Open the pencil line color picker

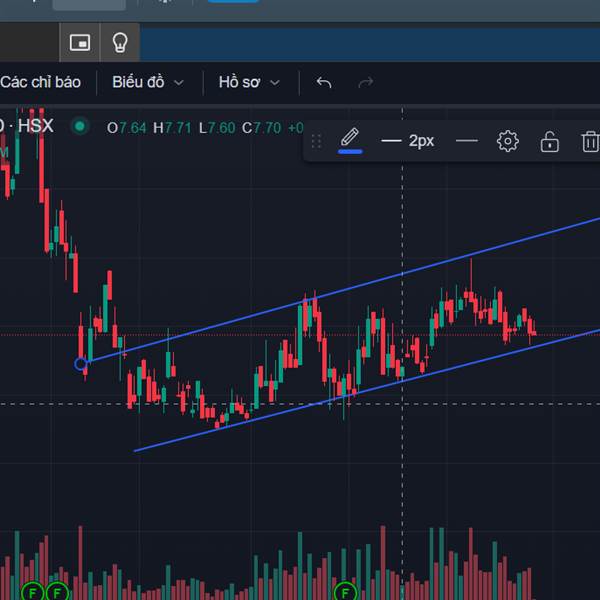tap(350, 140)
